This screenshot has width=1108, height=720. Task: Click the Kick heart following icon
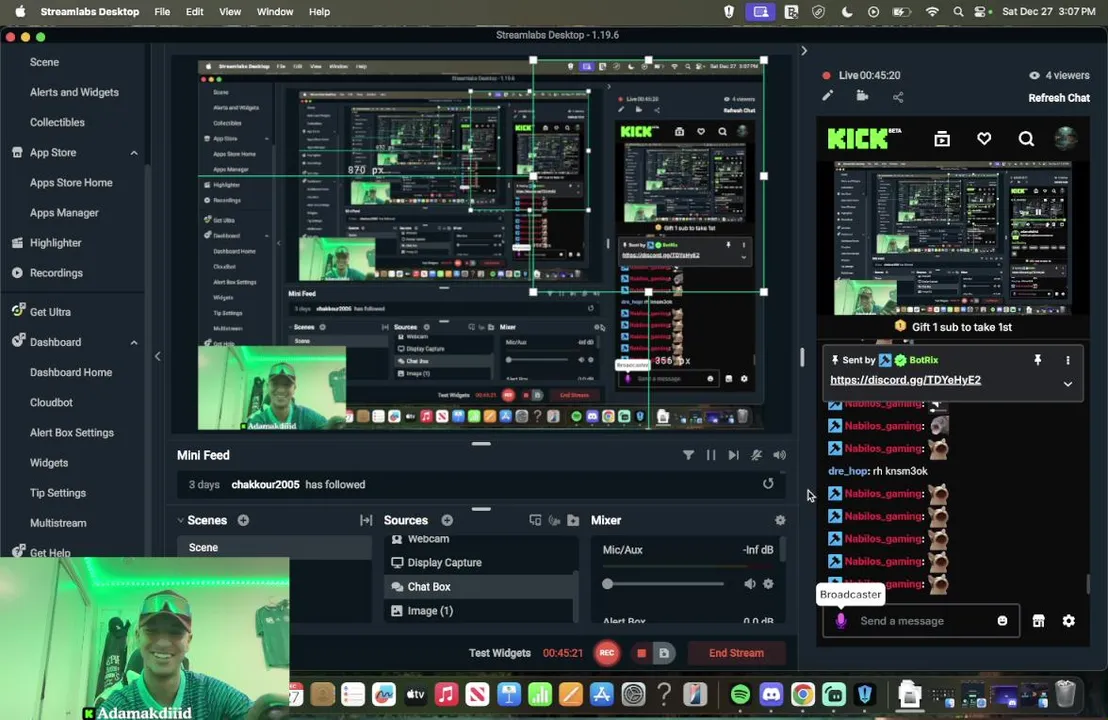point(984,138)
